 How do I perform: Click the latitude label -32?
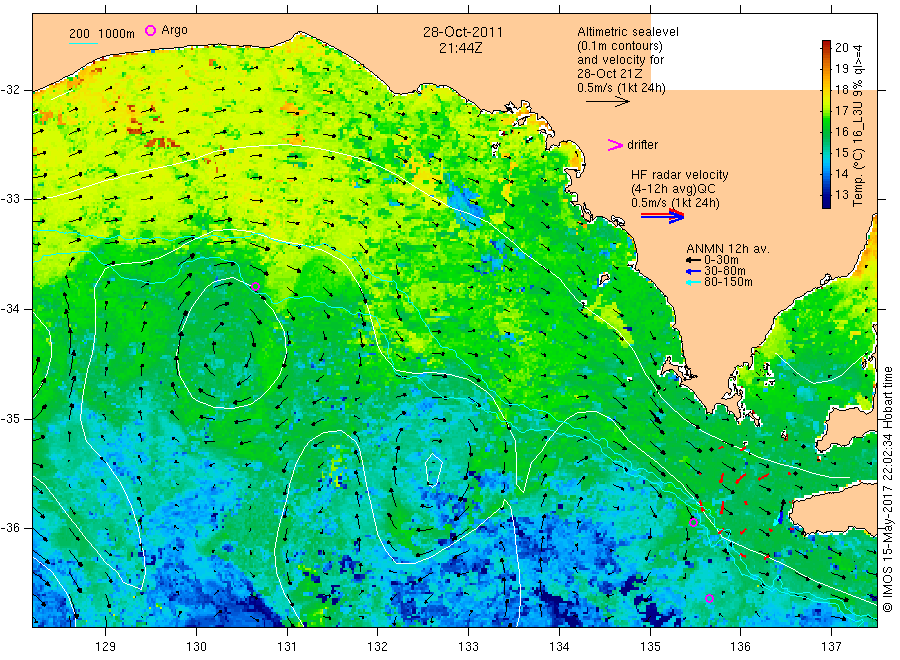coord(10,90)
